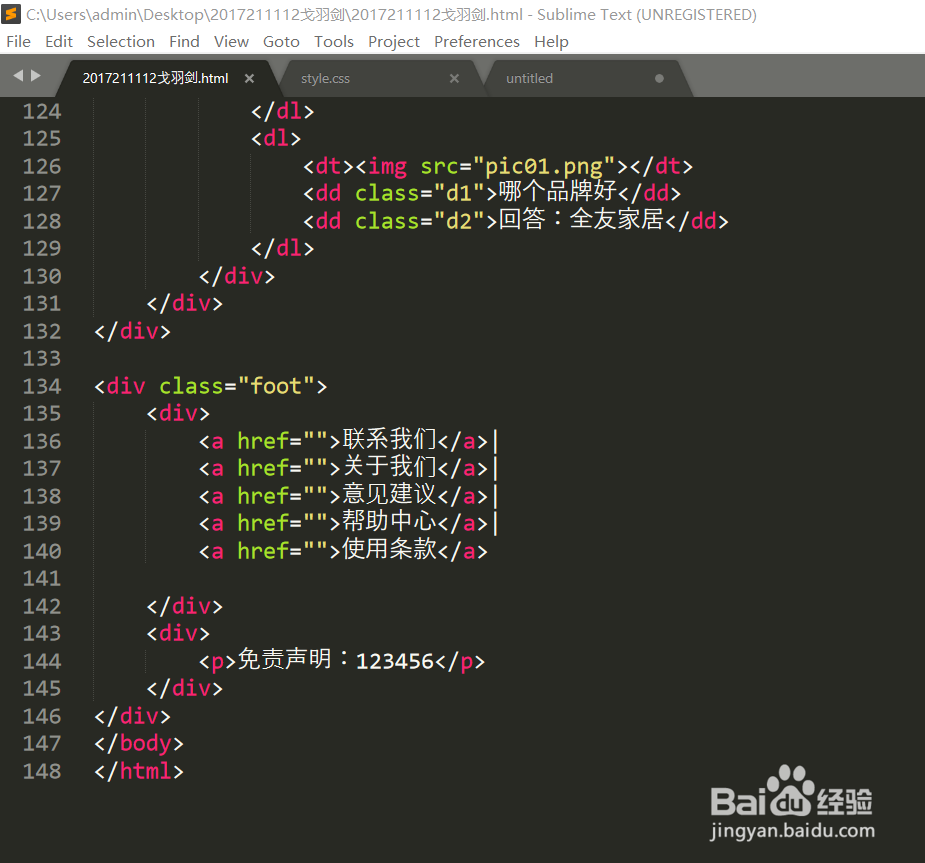Screen dimensions: 925x863
Task: Click the text 哪个品牌好 on line 127
Action: (x=557, y=192)
